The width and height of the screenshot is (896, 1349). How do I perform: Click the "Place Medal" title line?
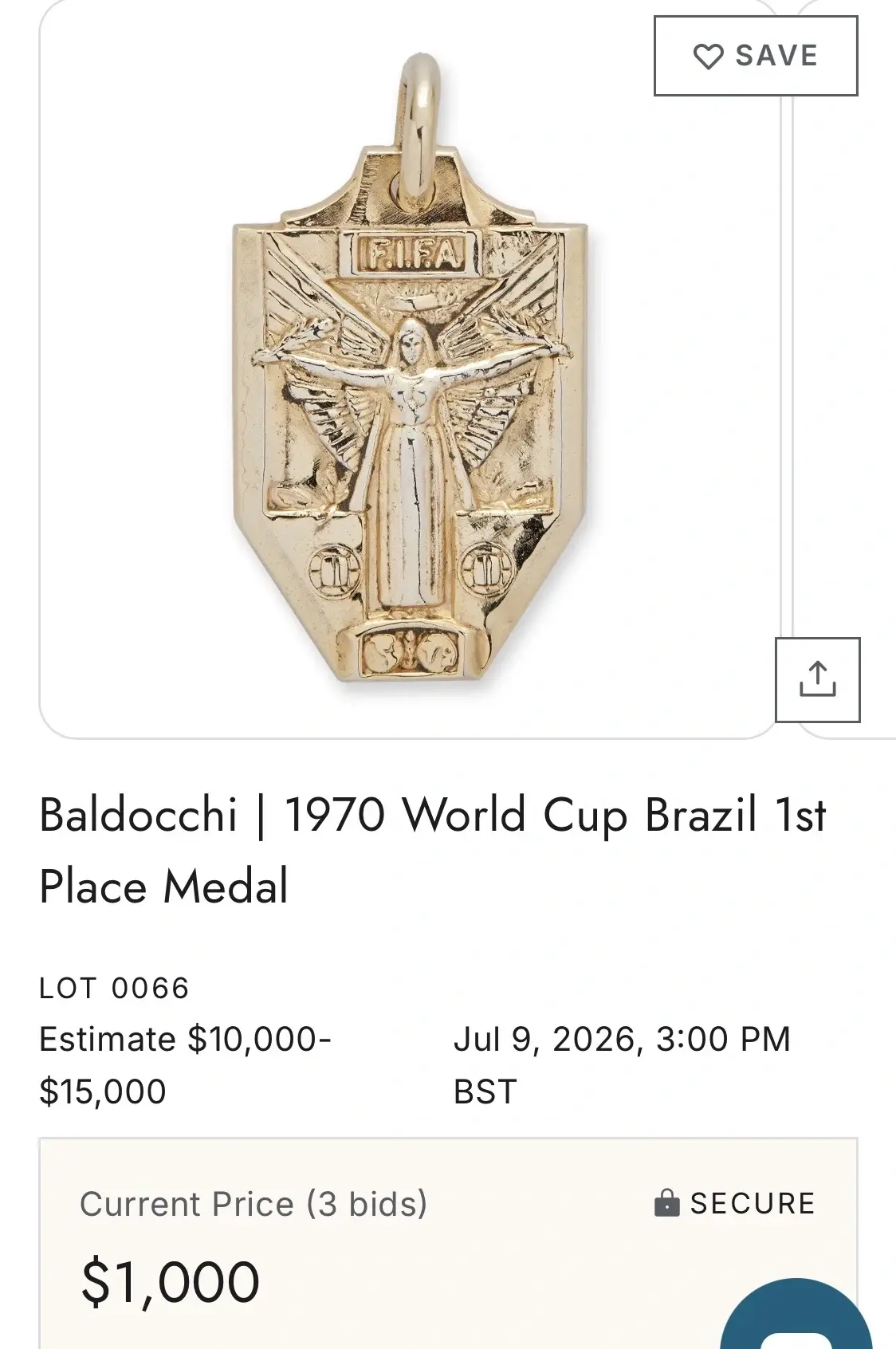[x=163, y=887]
